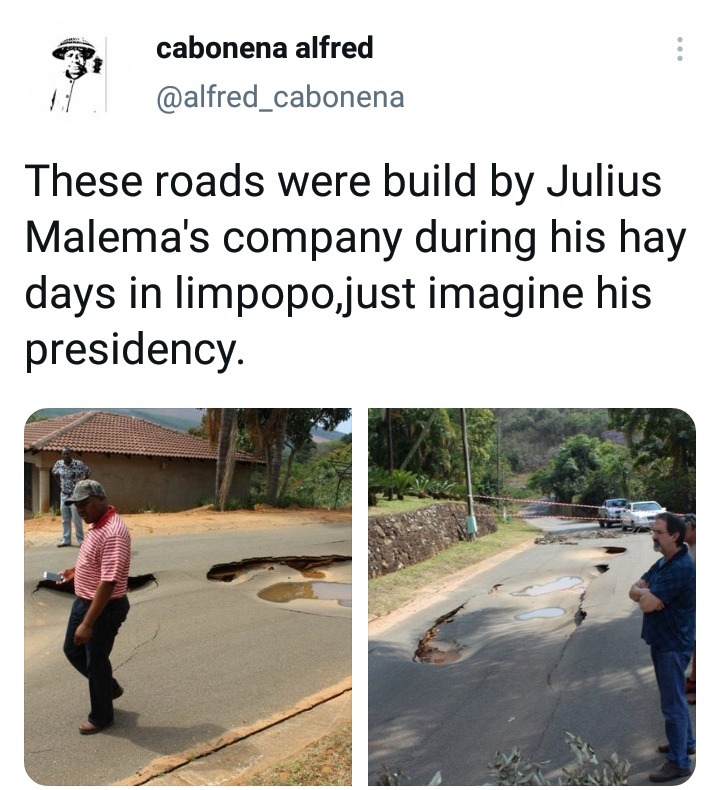Click the cabonena alfred display name

click(265, 48)
